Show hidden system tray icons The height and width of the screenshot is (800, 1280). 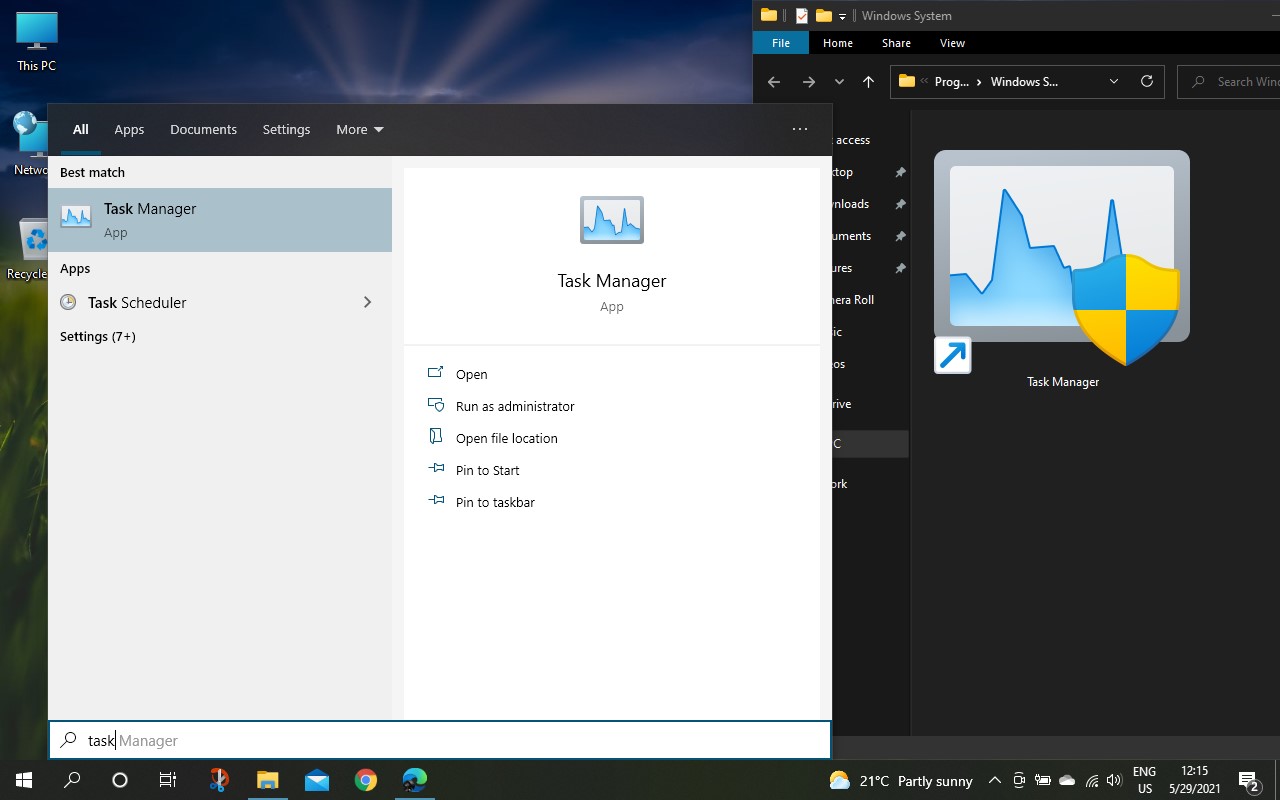tap(995, 780)
